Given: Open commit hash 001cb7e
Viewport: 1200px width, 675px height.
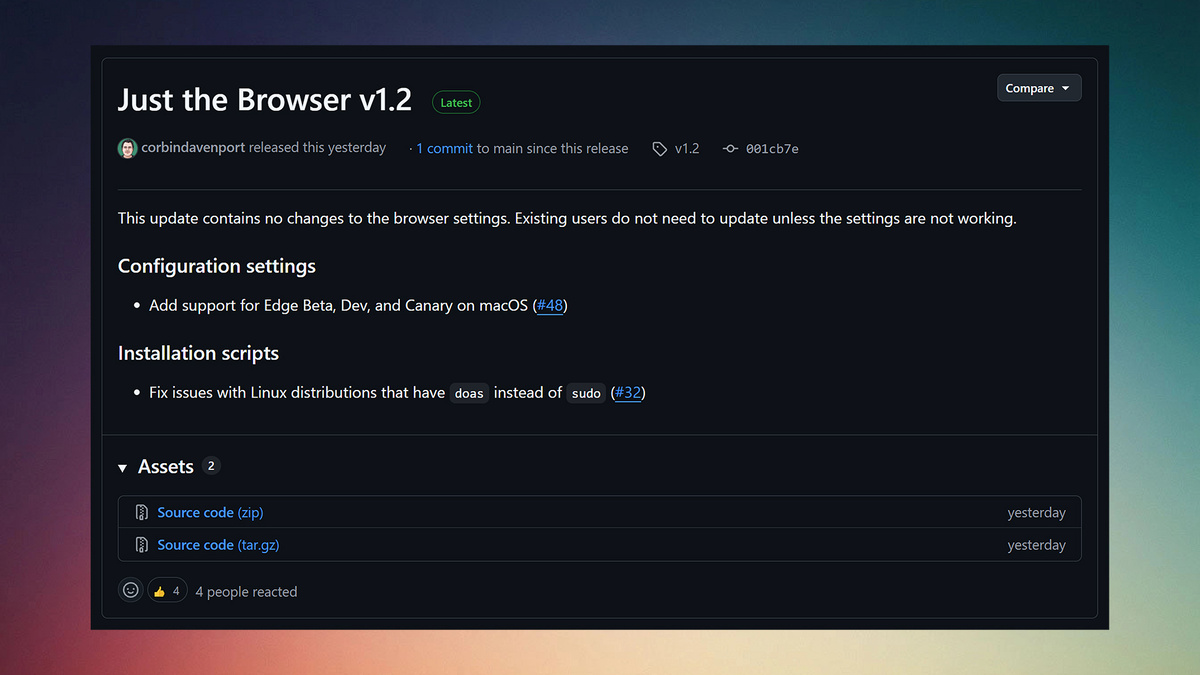Looking at the screenshot, I should point(772,149).
